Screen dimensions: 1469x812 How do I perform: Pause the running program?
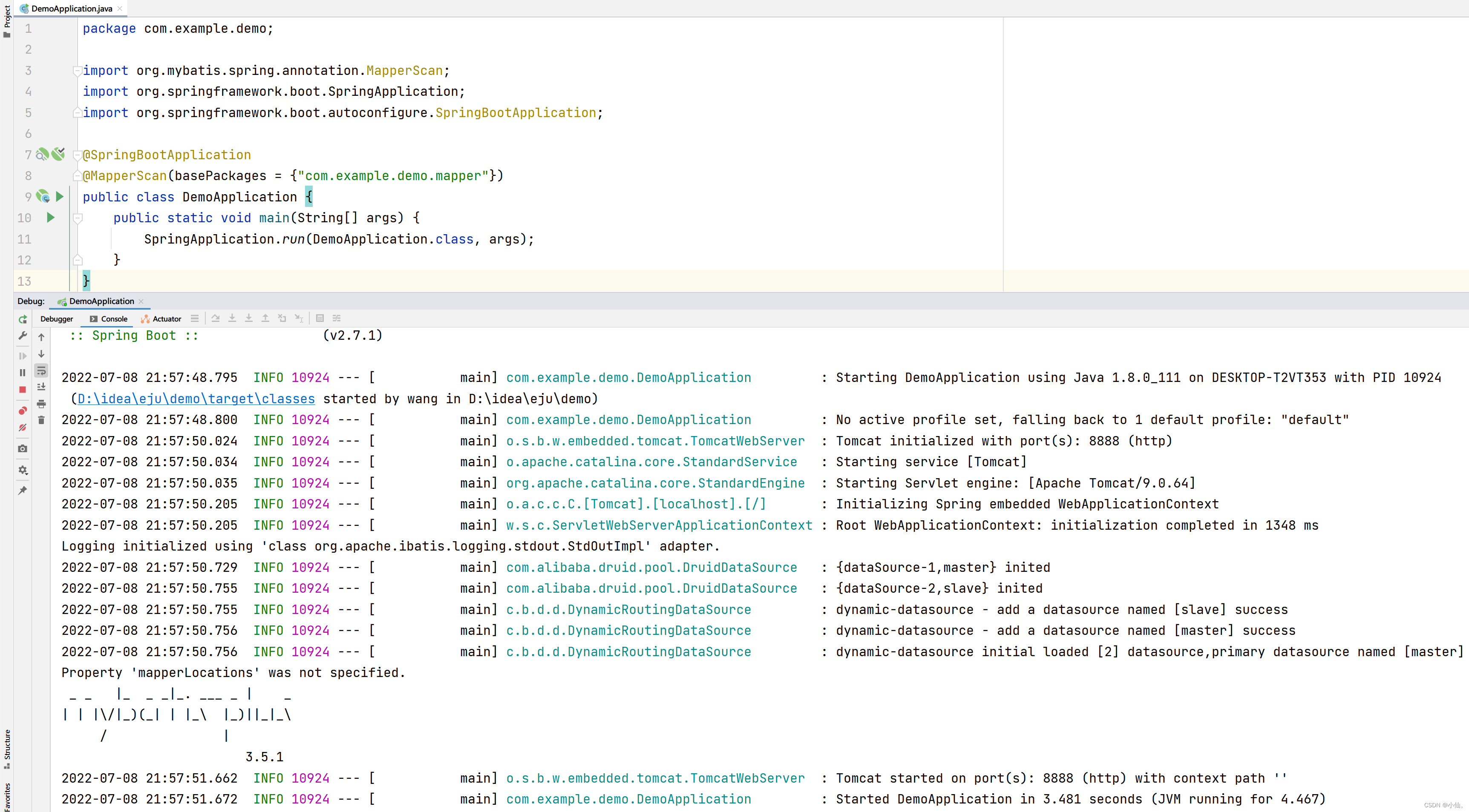coord(23,373)
